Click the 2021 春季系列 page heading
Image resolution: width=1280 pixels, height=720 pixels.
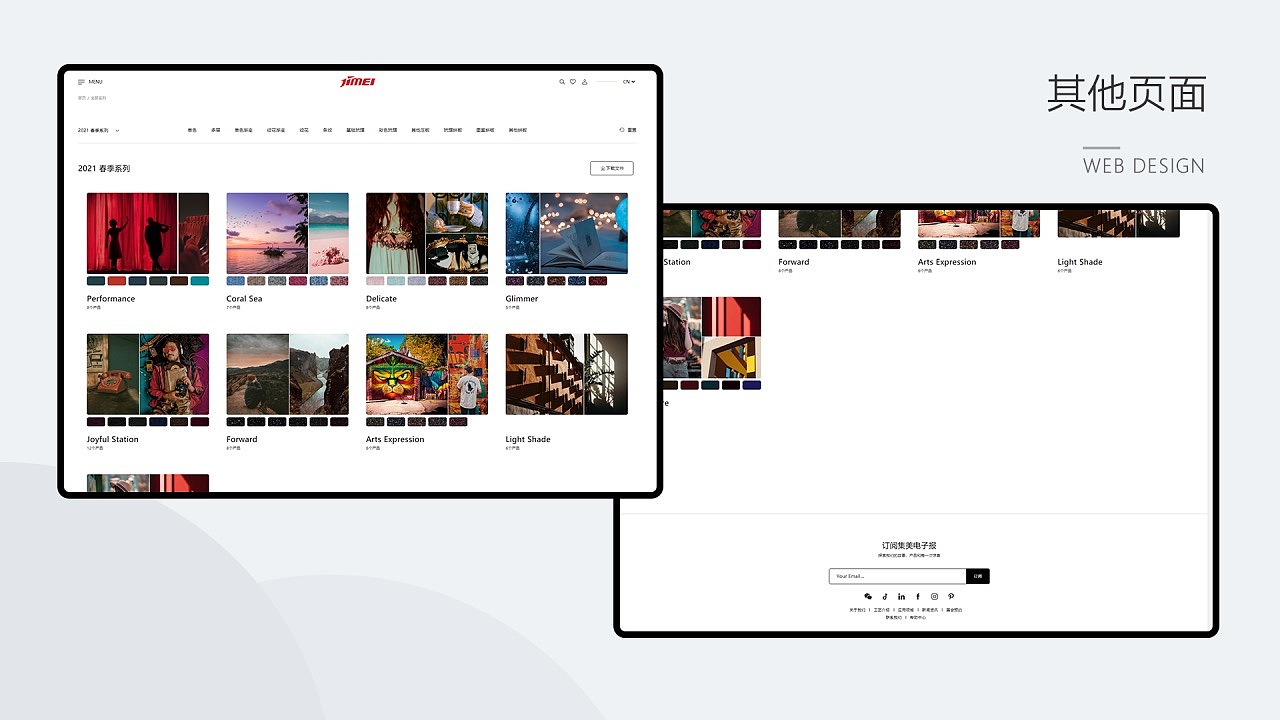click(x=104, y=168)
